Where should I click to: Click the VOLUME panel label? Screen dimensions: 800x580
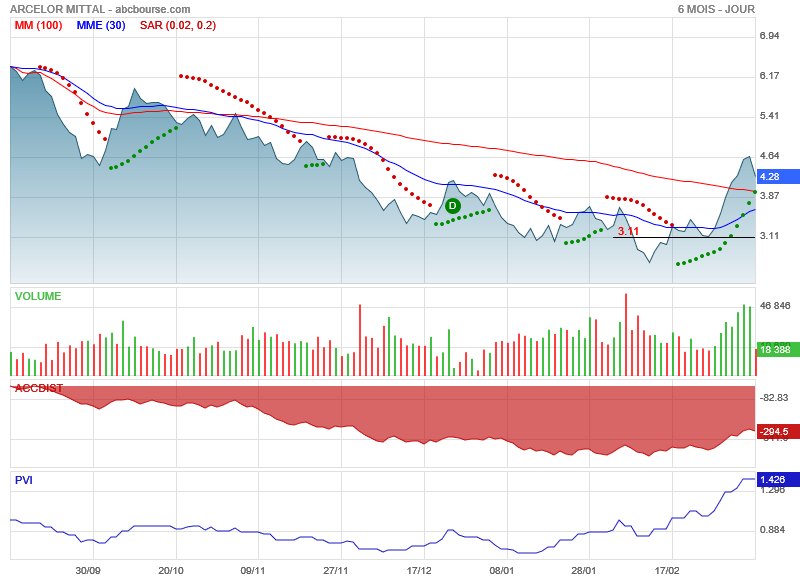click(x=38, y=296)
